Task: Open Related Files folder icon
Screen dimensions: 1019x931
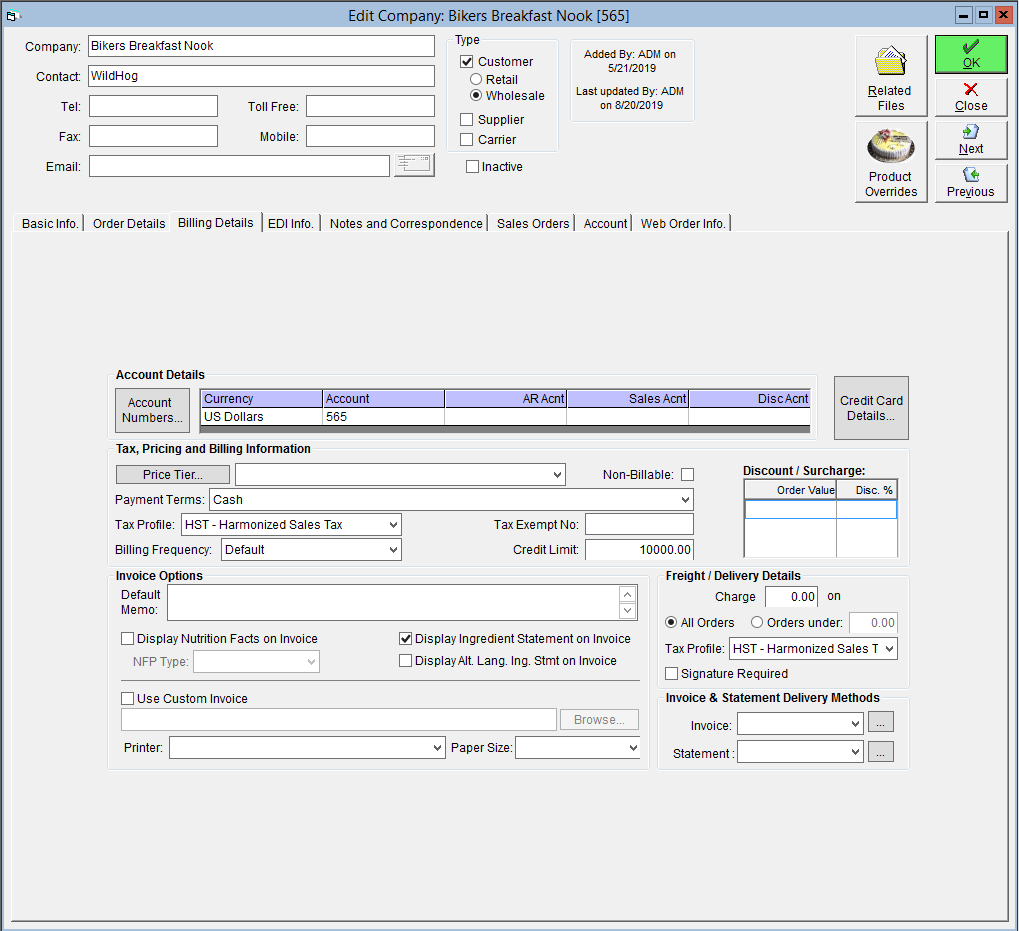Action: [x=890, y=76]
